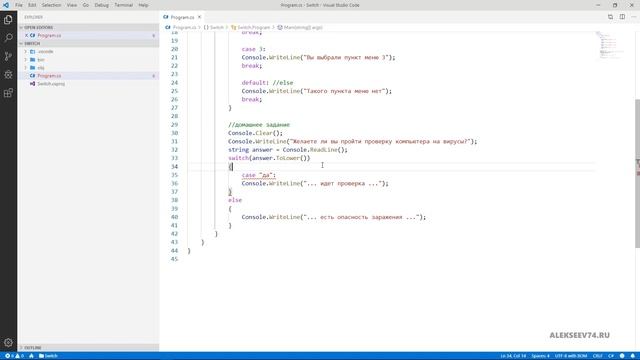Click the C# file icon in the Program.cs tab
640x360 pixels.
tap(166, 17)
